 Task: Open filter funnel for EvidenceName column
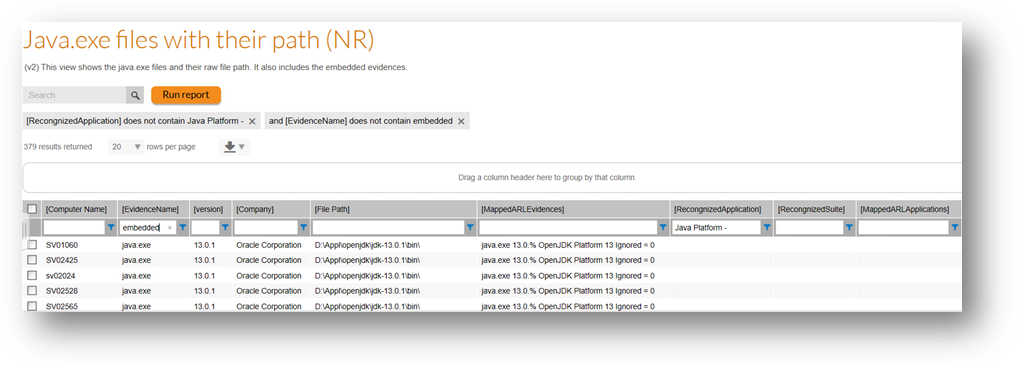pos(183,228)
